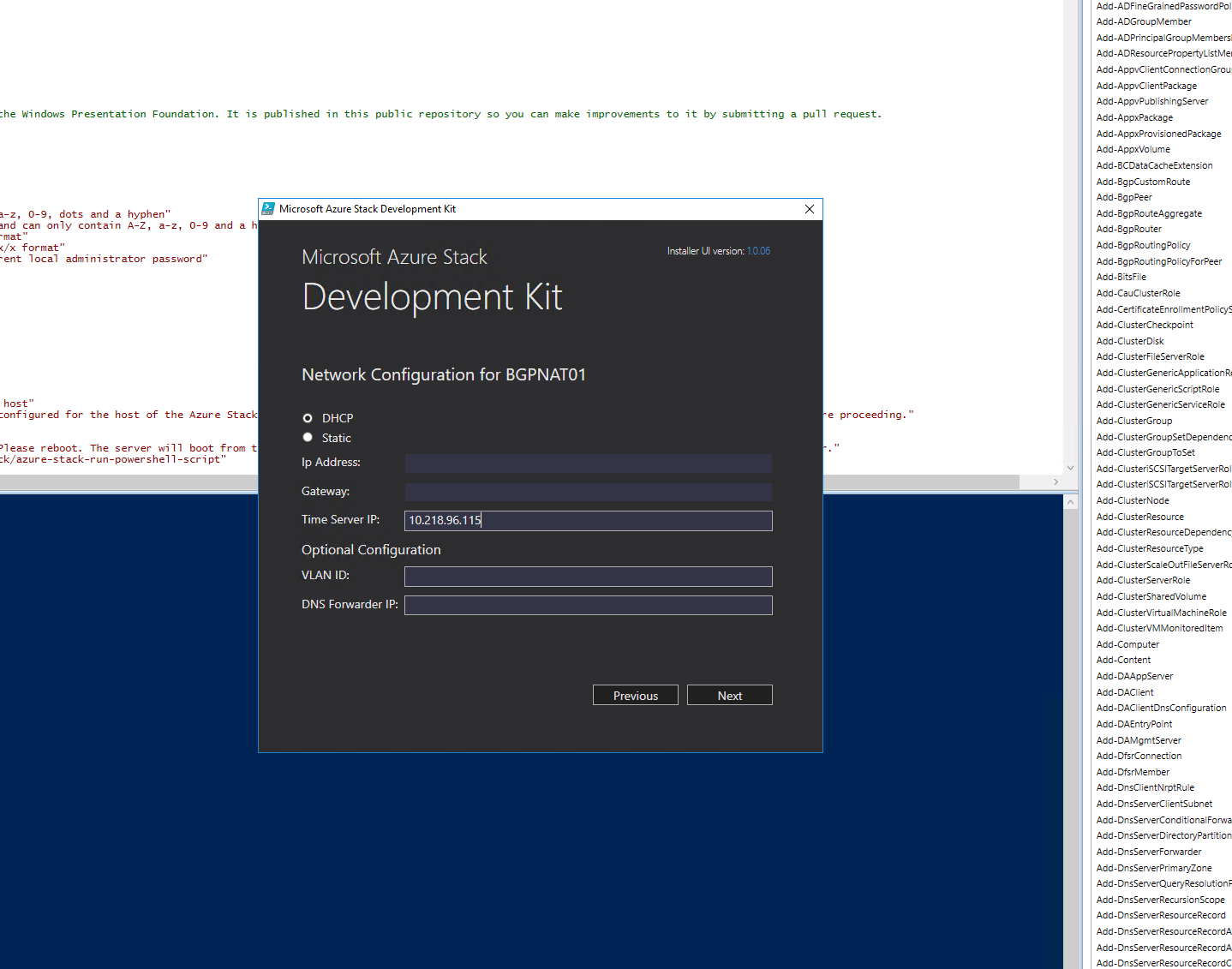Viewport: 1232px width, 969px height.
Task: Select Add-CauClusterRole command
Action: pos(1138,293)
